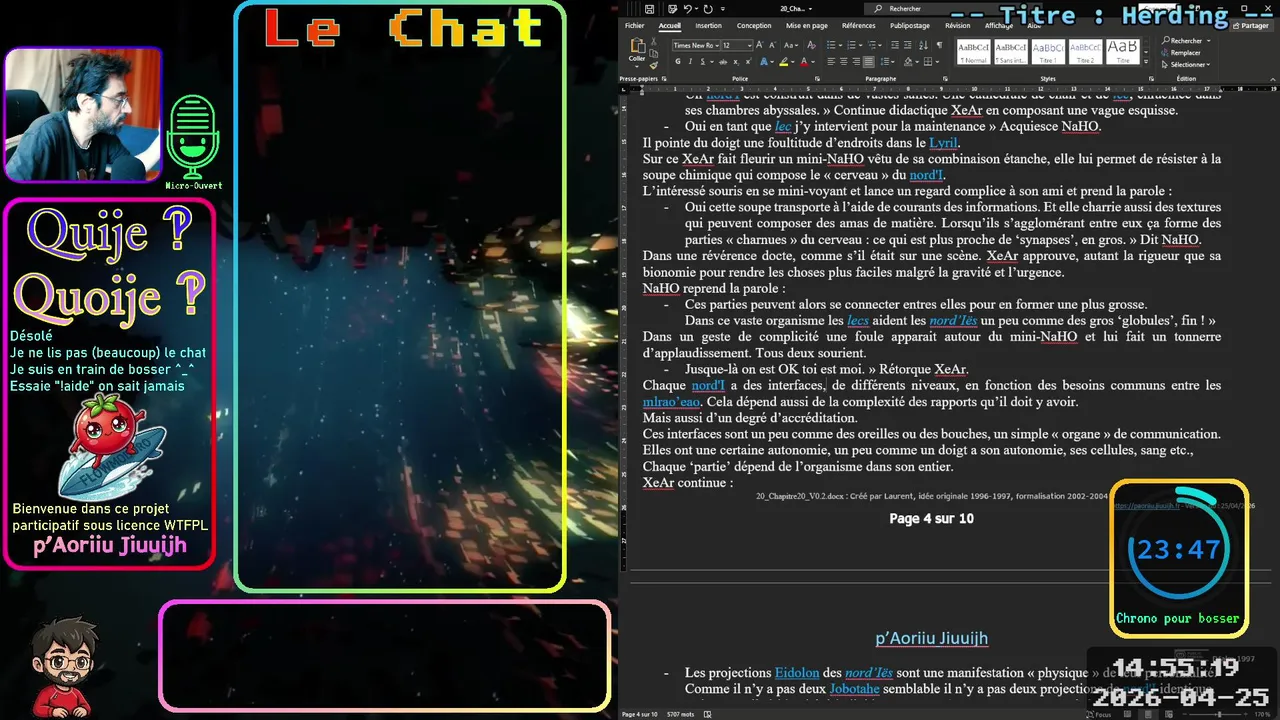1280x720 pixels.
Task: Decrease the font size
Action: [772, 45]
